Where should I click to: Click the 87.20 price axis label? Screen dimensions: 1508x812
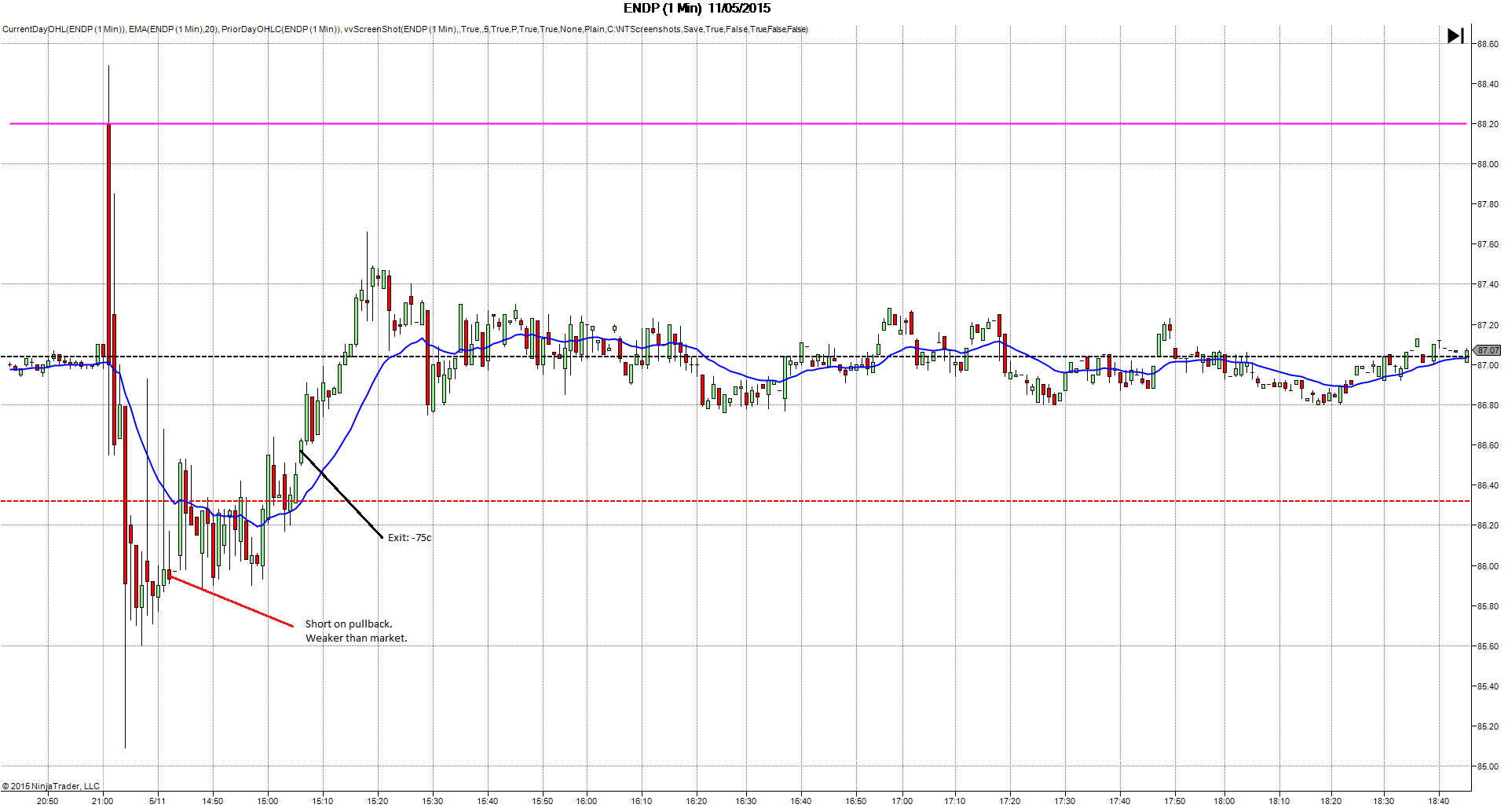[x=1488, y=325]
